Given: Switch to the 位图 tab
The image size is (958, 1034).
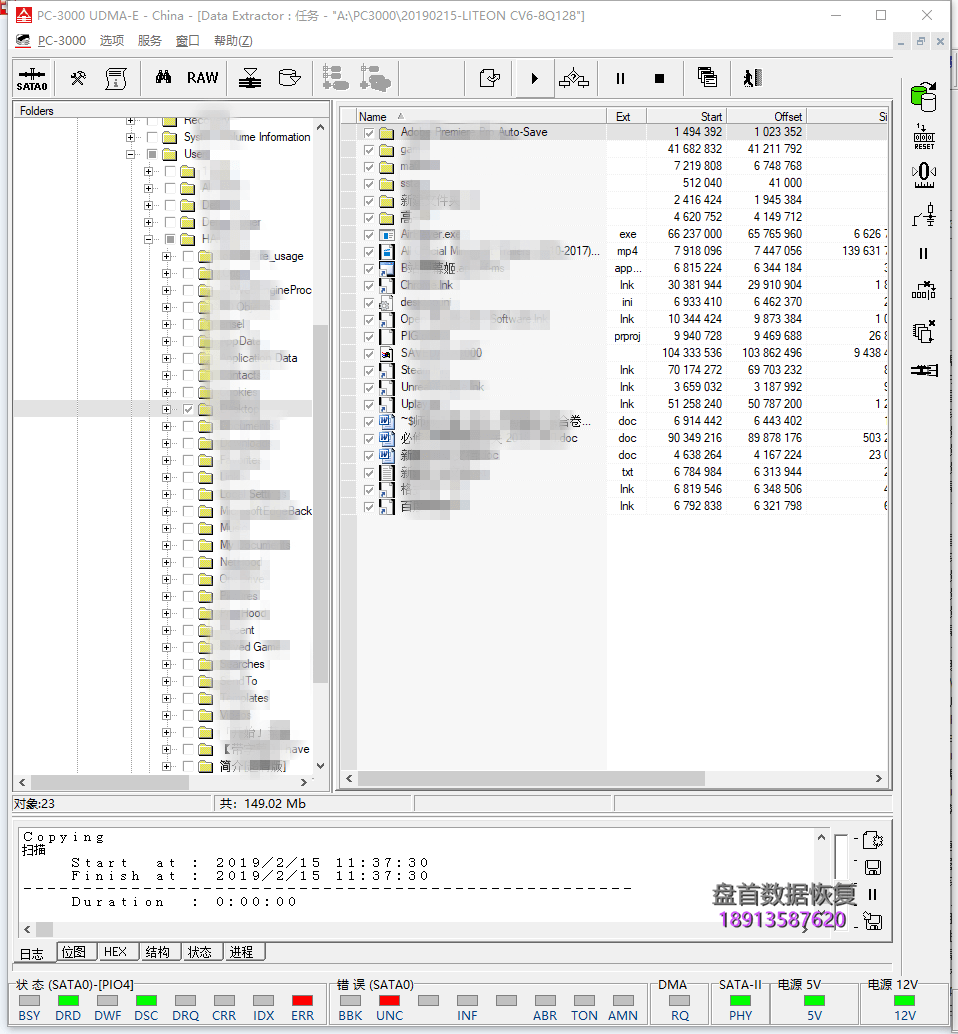Looking at the screenshot, I should (74, 952).
